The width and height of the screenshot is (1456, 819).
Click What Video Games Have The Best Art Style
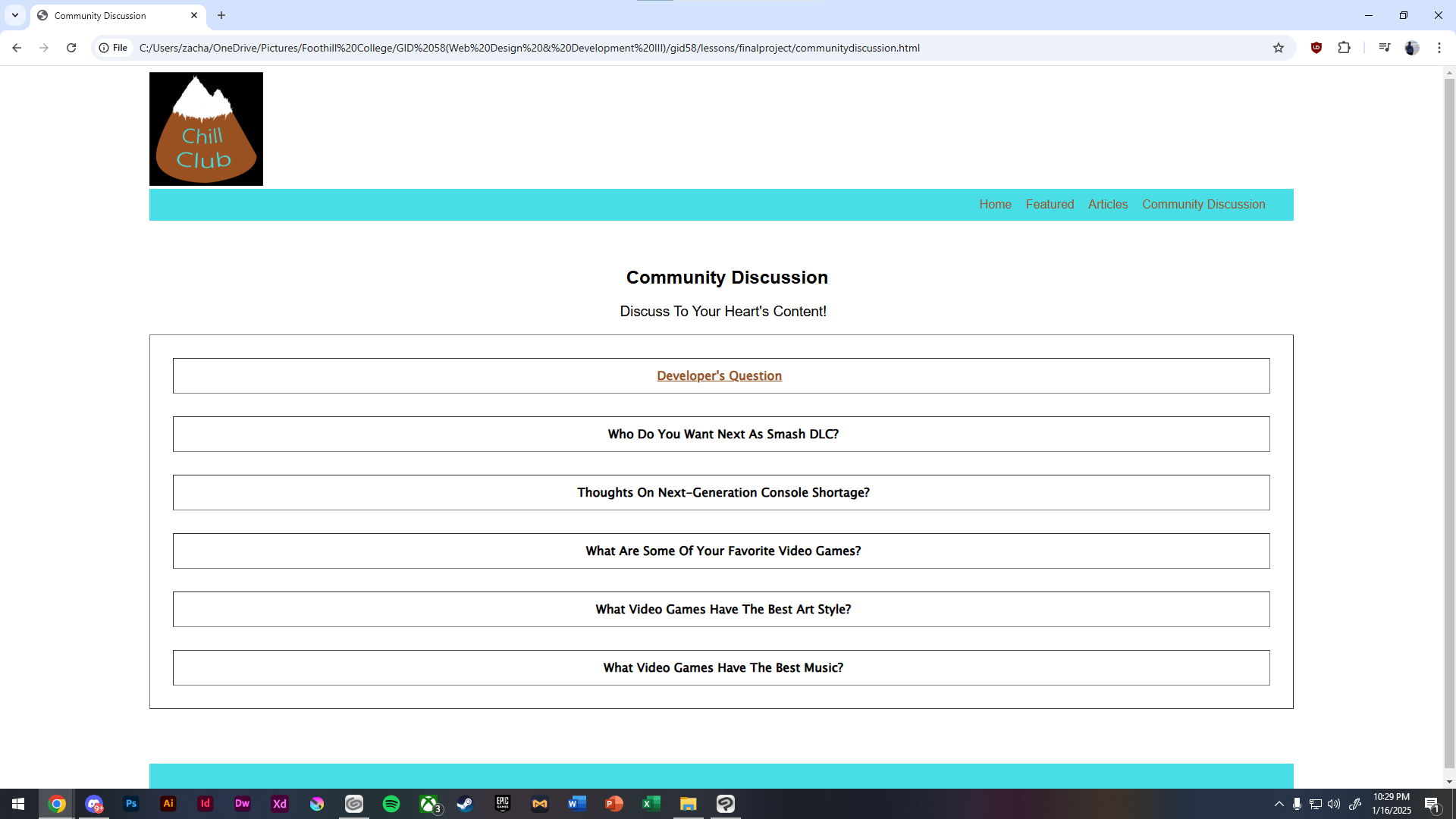click(721, 609)
